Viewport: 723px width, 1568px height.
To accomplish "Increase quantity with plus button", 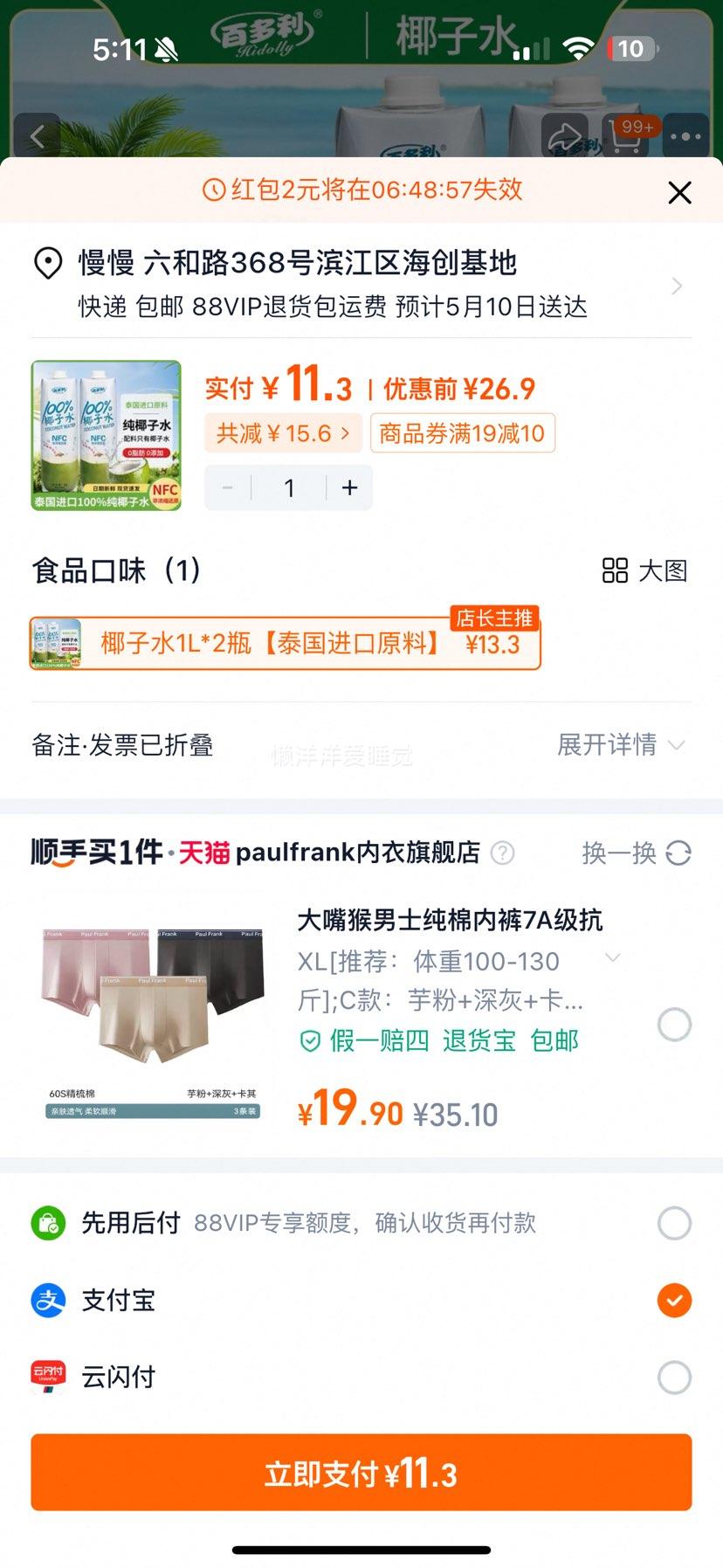I will (350, 487).
